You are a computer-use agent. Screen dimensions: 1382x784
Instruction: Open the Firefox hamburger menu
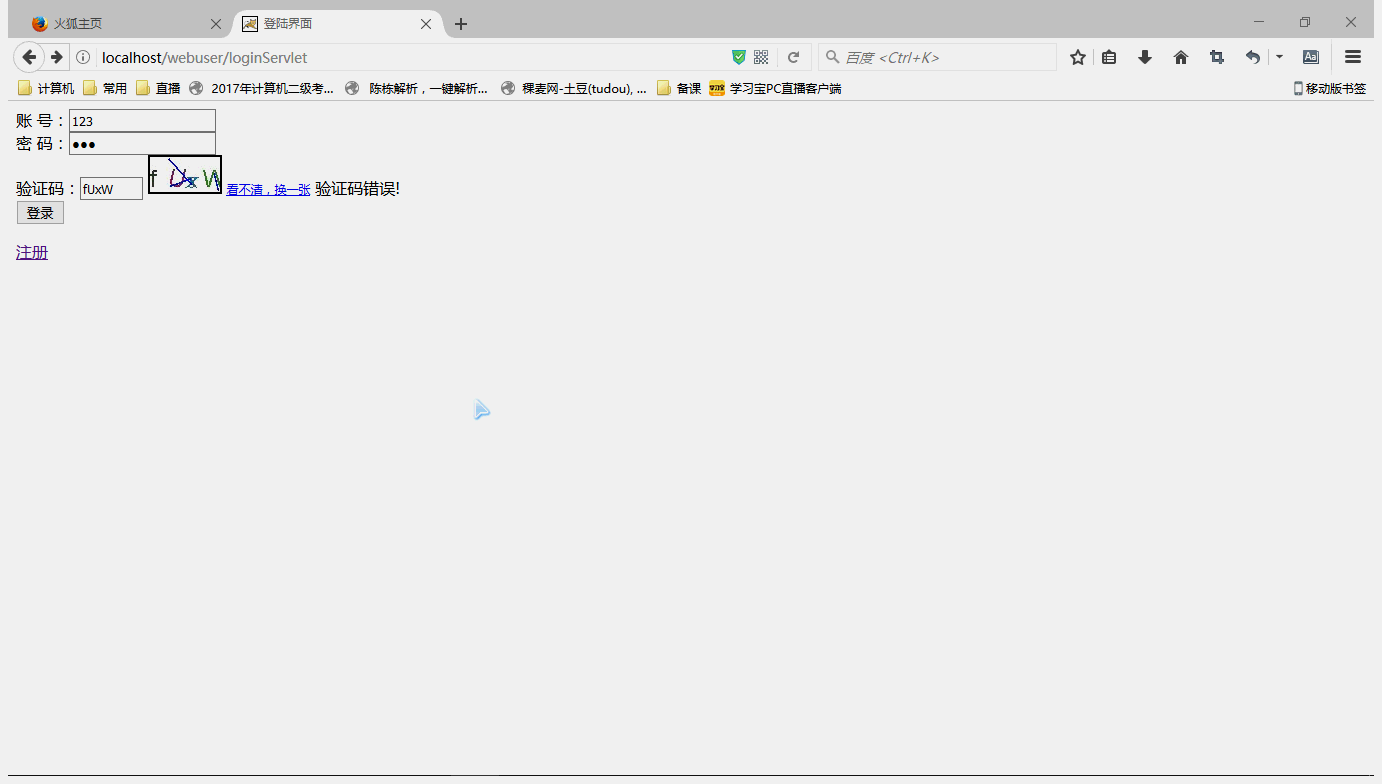1353,57
